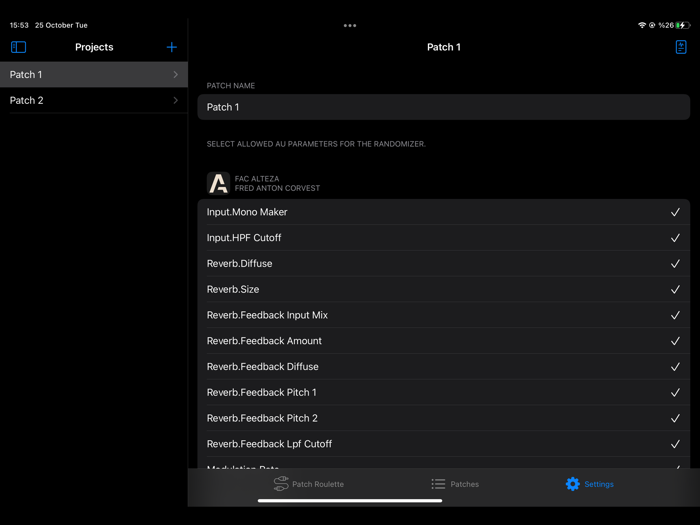
Task: Edit the Patch Name text field
Action: (x=444, y=107)
